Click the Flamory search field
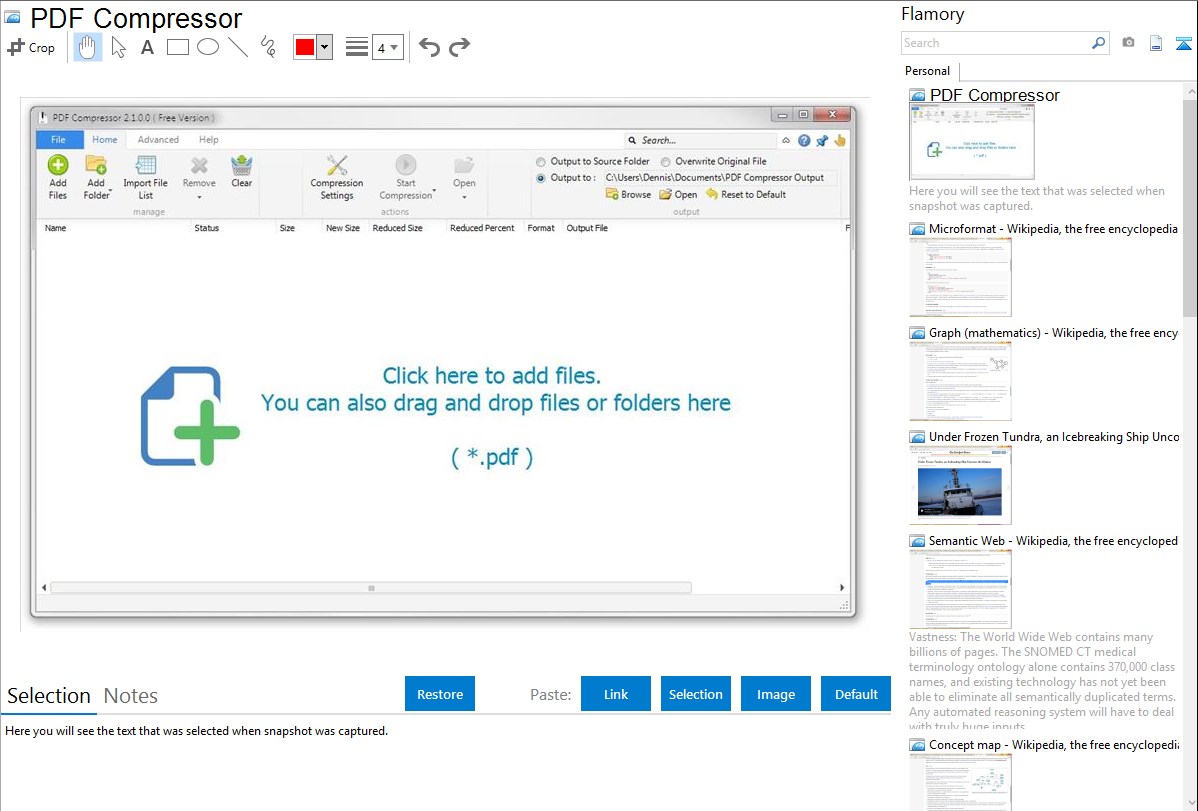Screen dimensions: 1198x811 [995, 43]
